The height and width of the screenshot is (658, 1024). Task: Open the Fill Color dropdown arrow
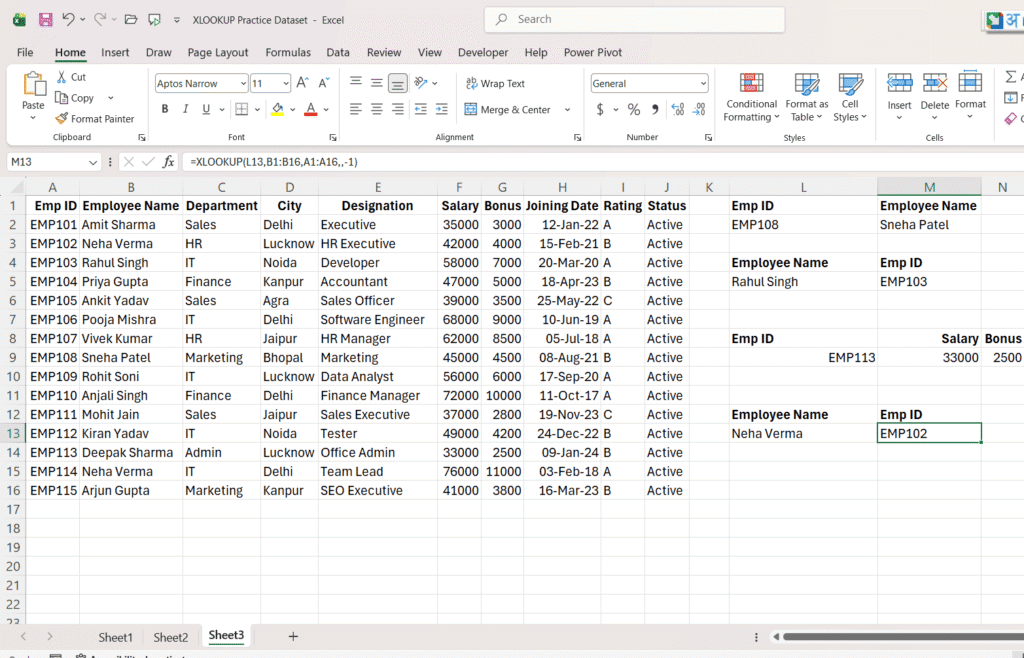293,110
